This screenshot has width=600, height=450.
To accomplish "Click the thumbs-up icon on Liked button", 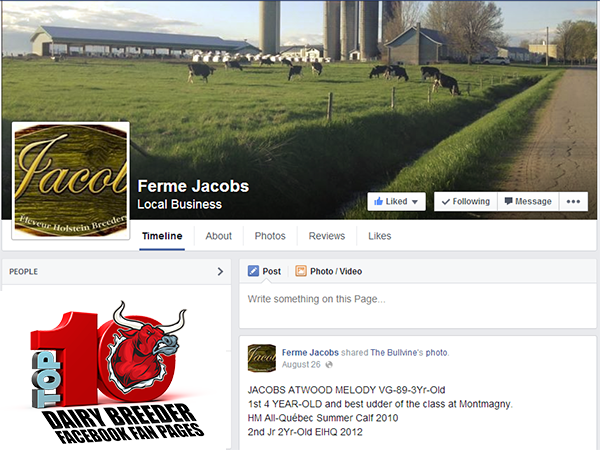I will point(378,201).
